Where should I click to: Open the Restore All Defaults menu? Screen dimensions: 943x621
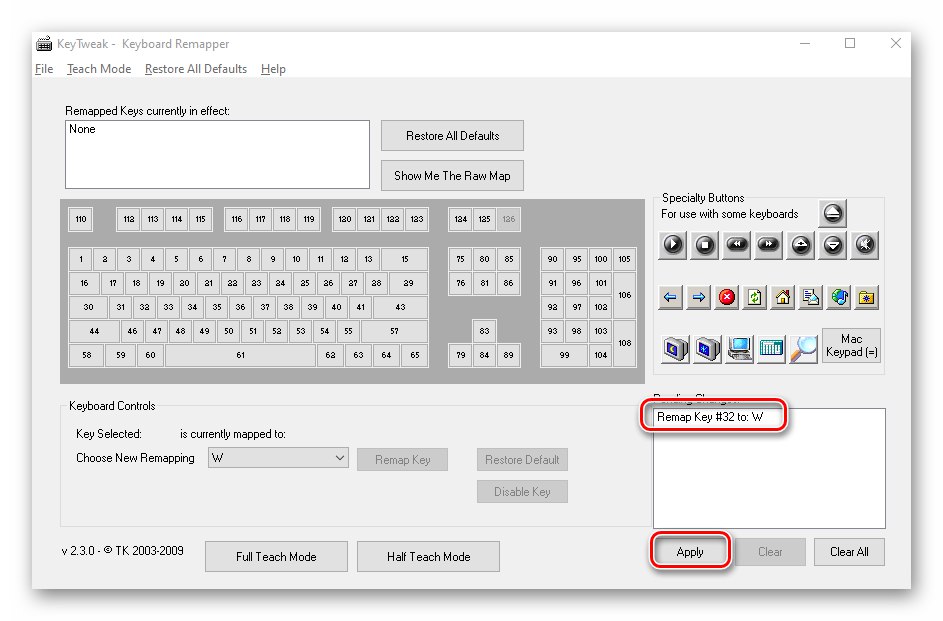point(195,69)
